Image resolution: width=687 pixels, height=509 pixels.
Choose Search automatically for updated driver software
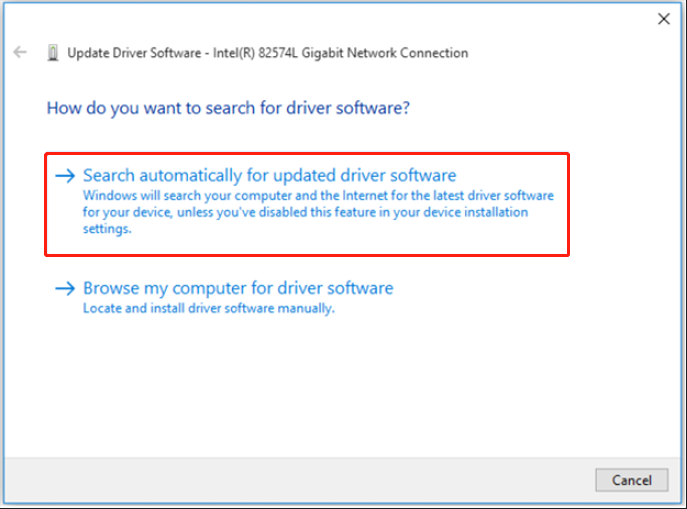coord(307,204)
